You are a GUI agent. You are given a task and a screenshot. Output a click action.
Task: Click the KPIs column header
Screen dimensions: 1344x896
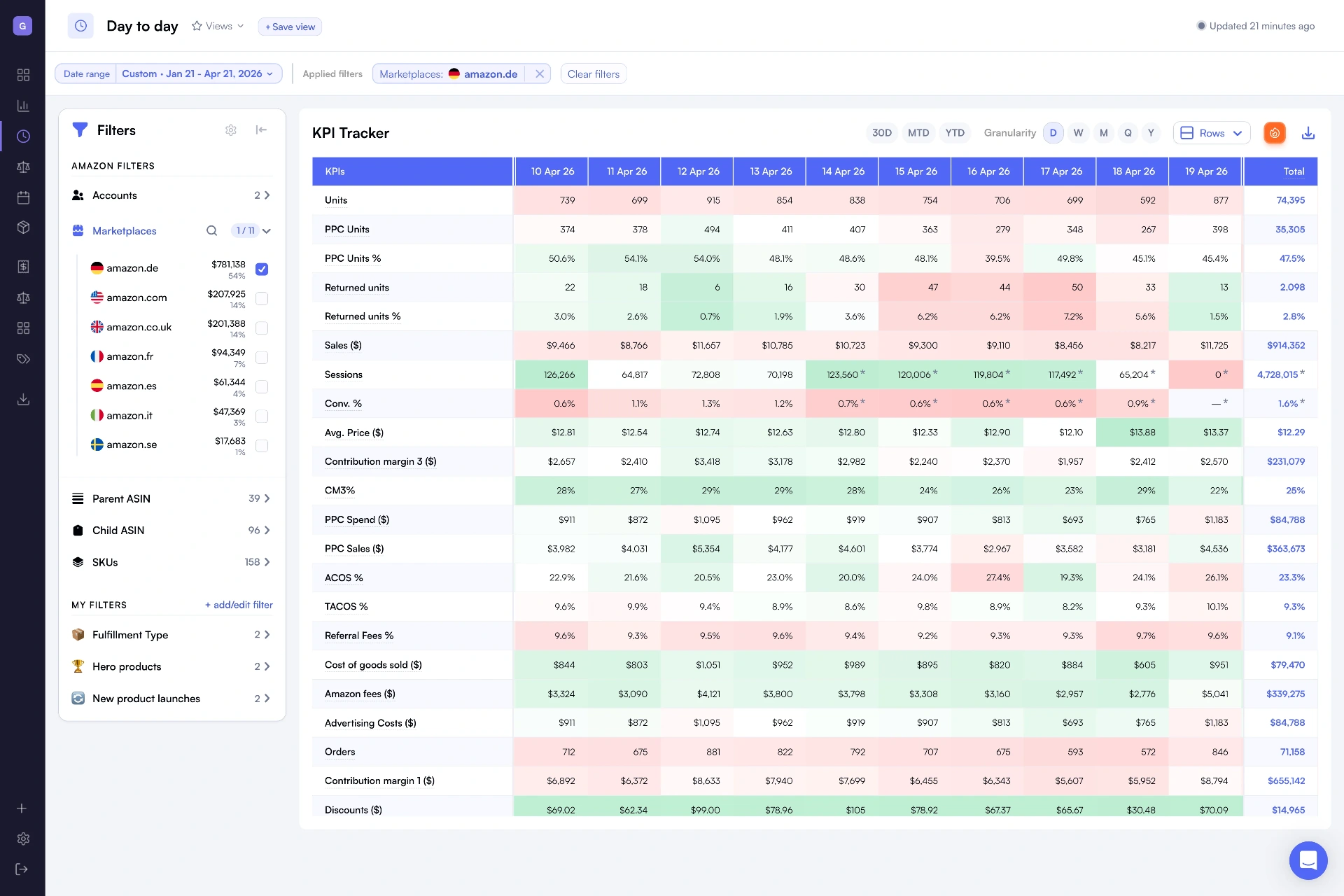(412, 171)
